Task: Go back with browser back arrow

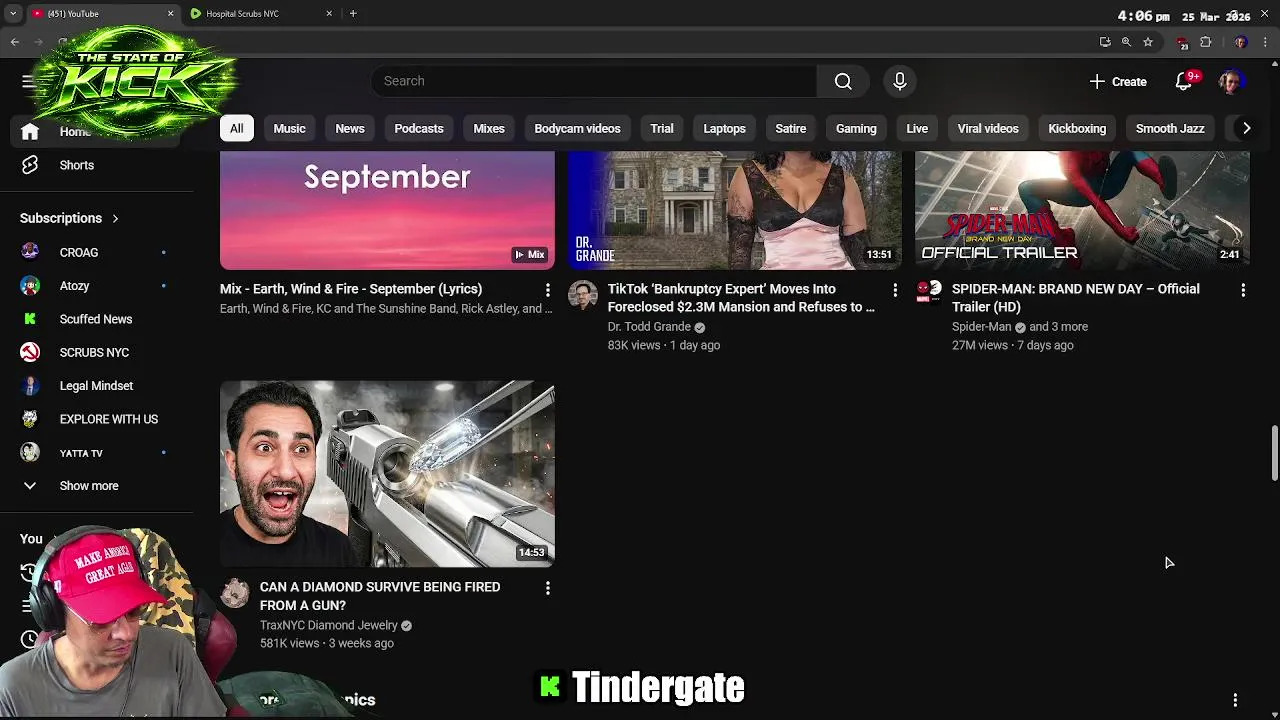Action: click(15, 42)
